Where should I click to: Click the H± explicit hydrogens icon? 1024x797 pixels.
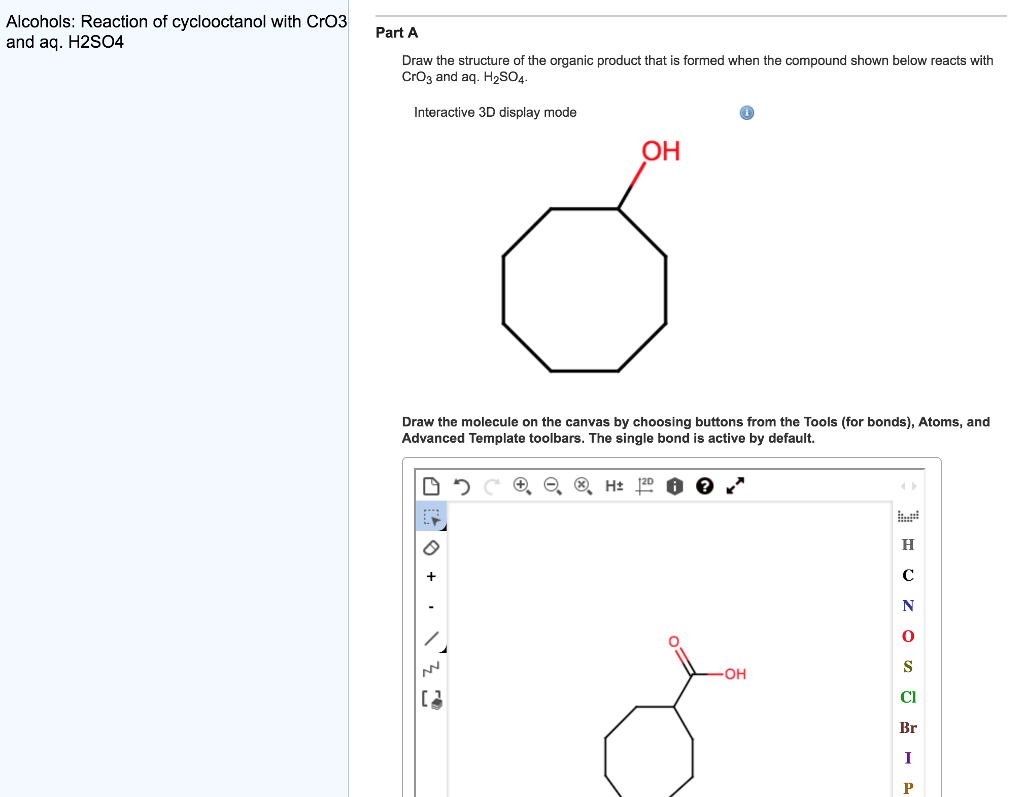tap(613, 486)
